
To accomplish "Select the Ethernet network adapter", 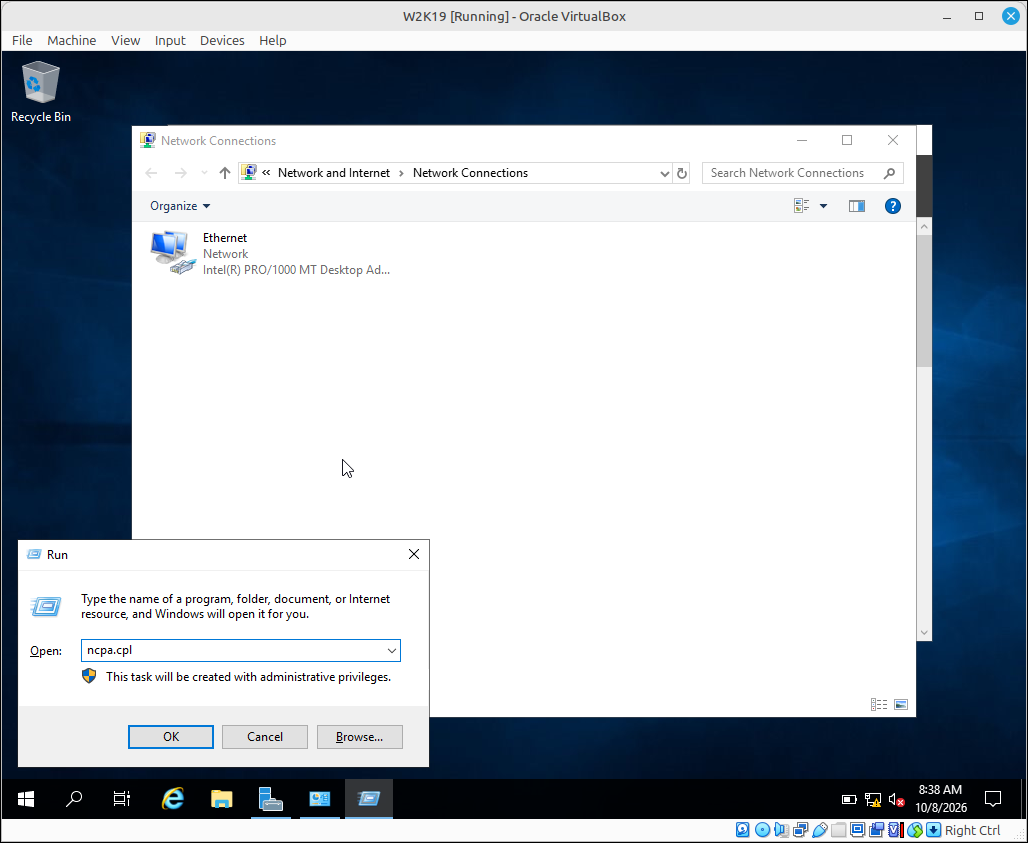I will (270, 254).
